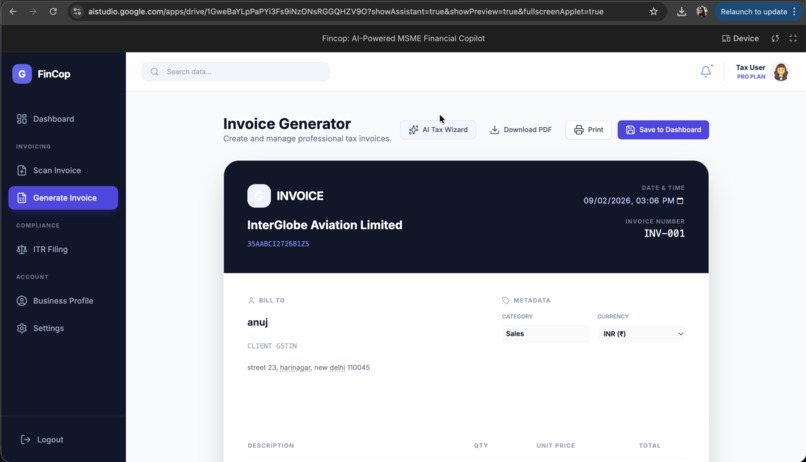This screenshot has height=462, width=806.
Task: Click Save to Dashboard
Action: [x=663, y=130]
